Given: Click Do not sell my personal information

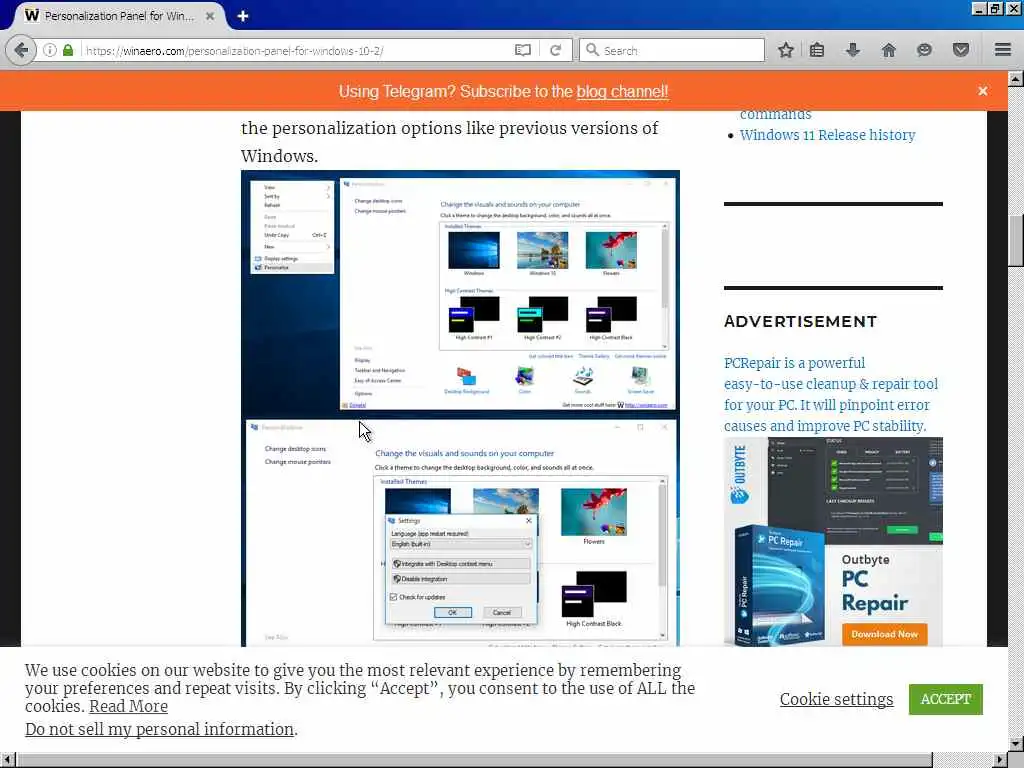Looking at the screenshot, I should [159, 729].
